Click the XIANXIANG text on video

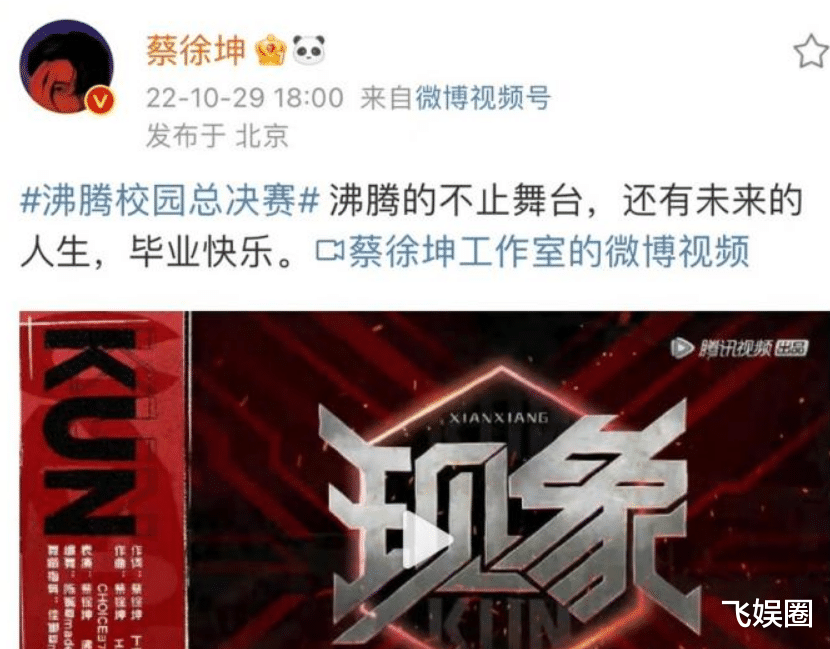pyautogui.click(x=499, y=418)
